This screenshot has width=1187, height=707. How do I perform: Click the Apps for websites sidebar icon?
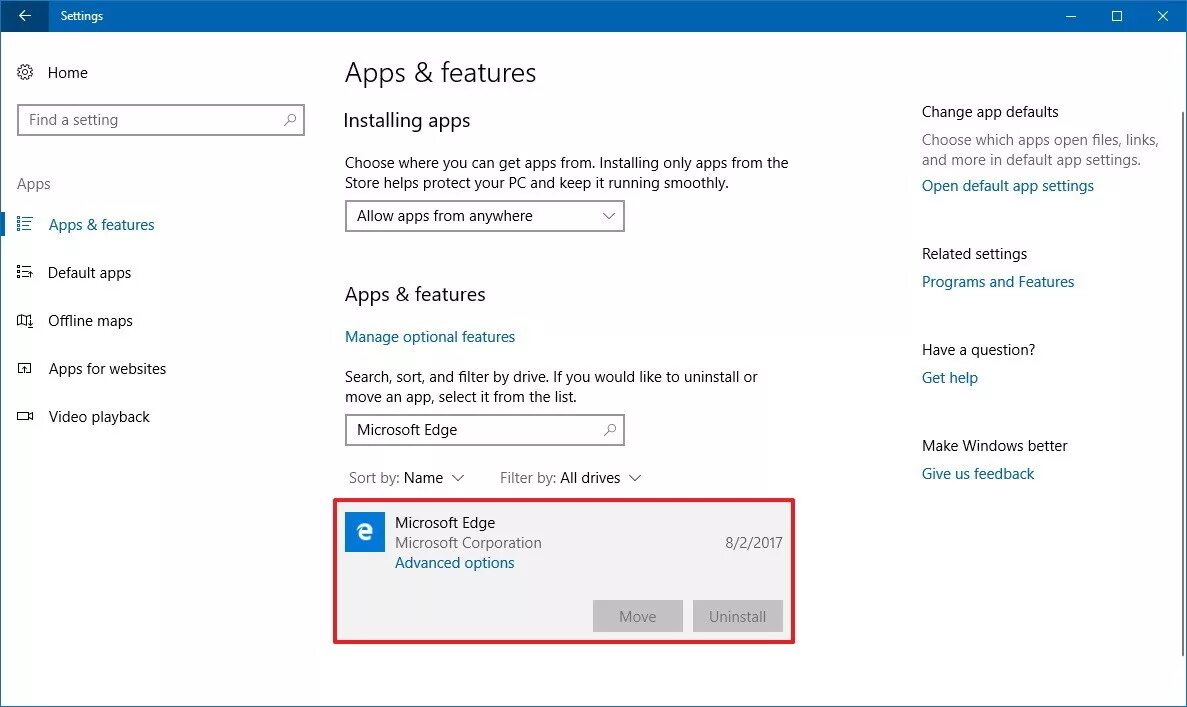tap(24, 369)
